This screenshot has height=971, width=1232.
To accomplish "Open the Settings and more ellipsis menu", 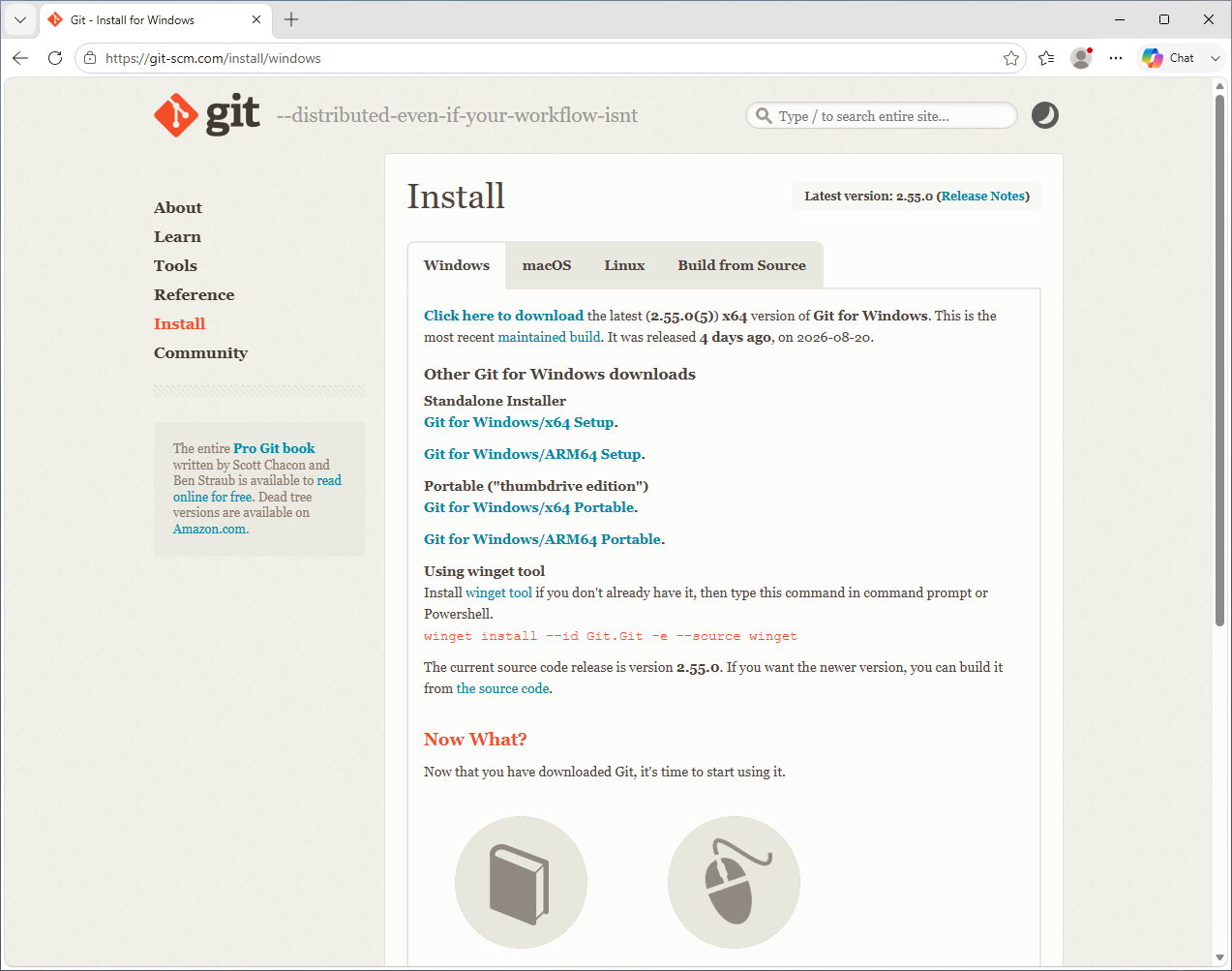I will click(x=1116, y=58).
